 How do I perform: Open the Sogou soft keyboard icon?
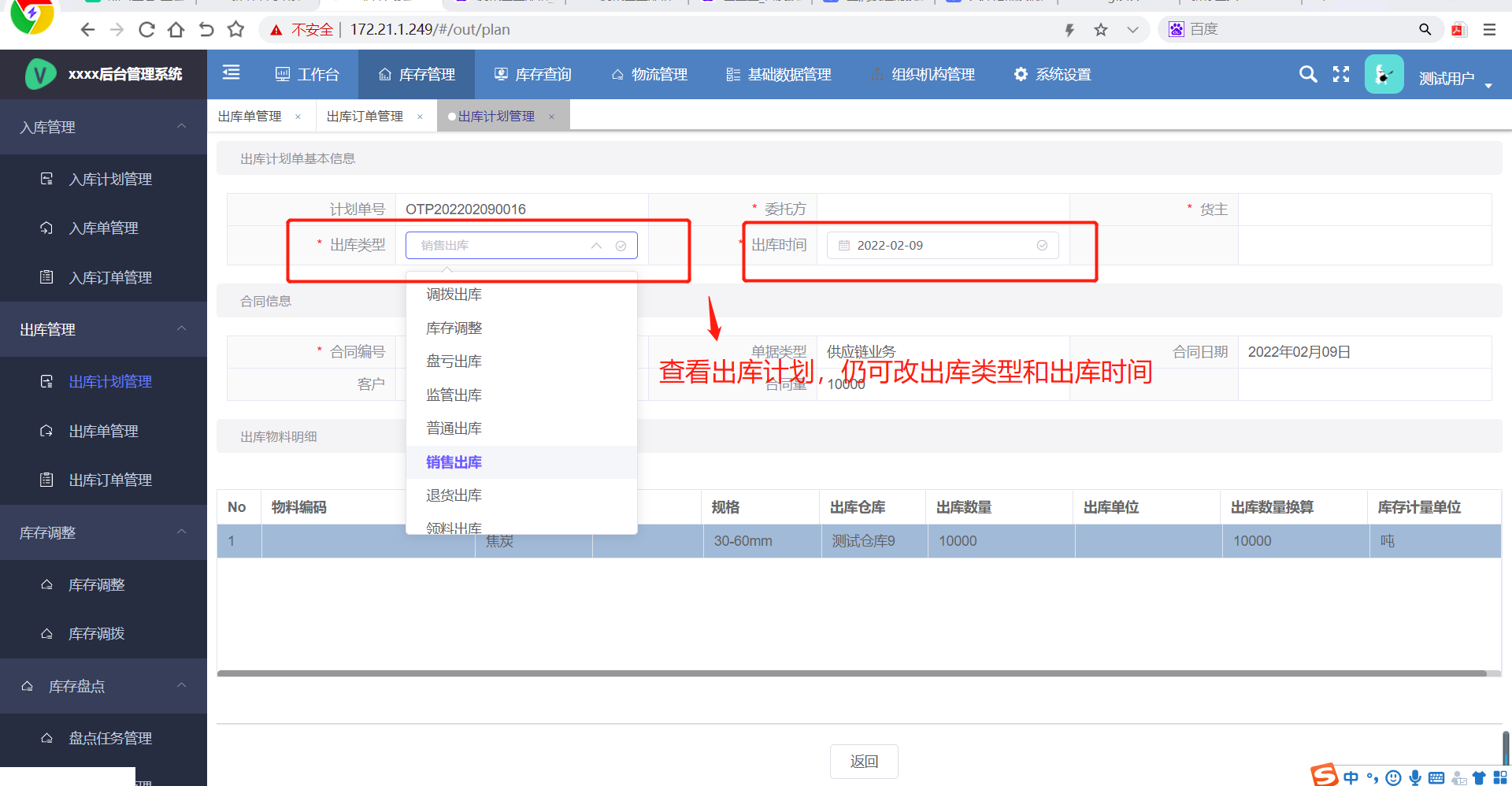(x=1436, y=778)
